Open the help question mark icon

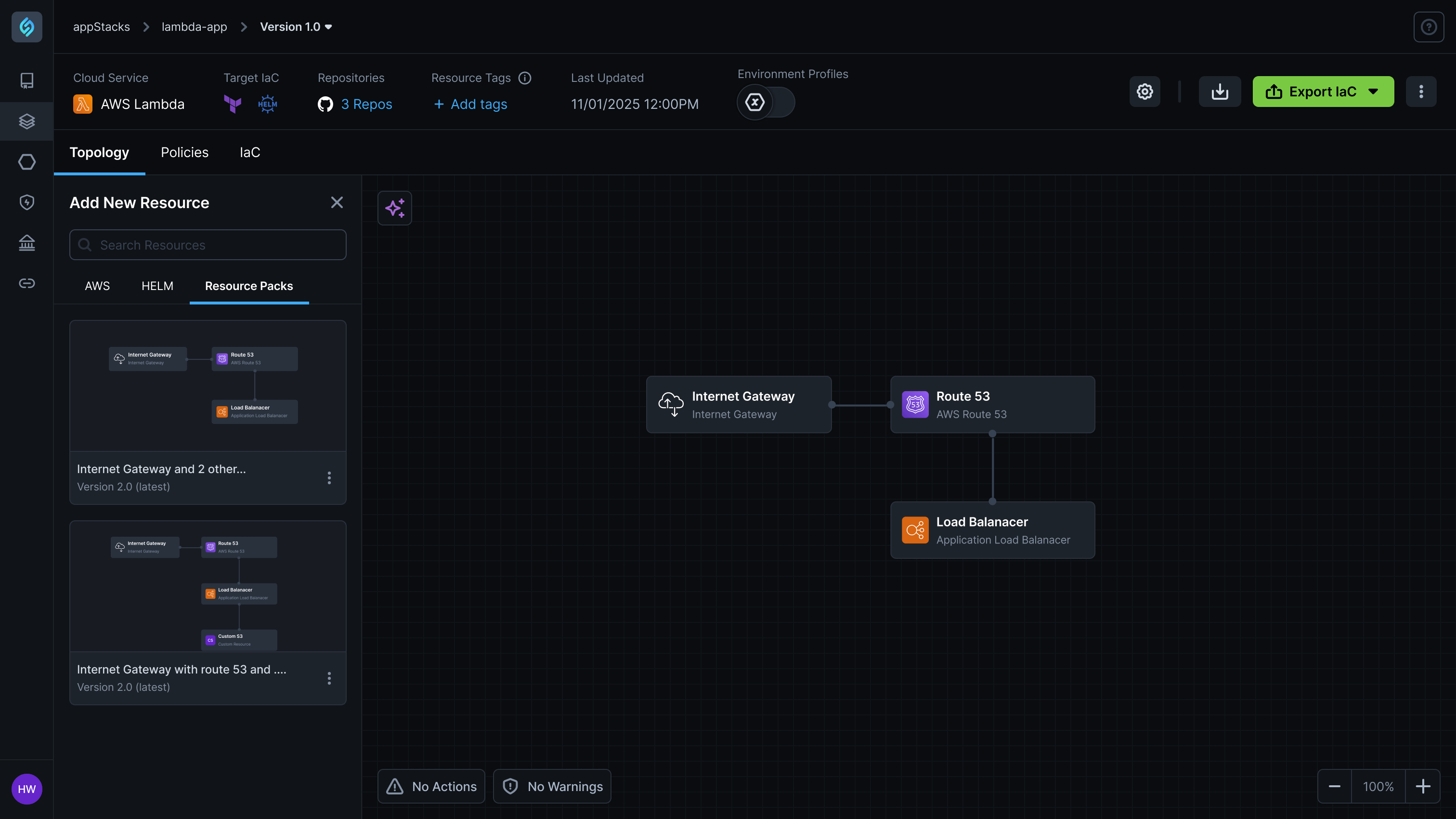click(1428, 26)
